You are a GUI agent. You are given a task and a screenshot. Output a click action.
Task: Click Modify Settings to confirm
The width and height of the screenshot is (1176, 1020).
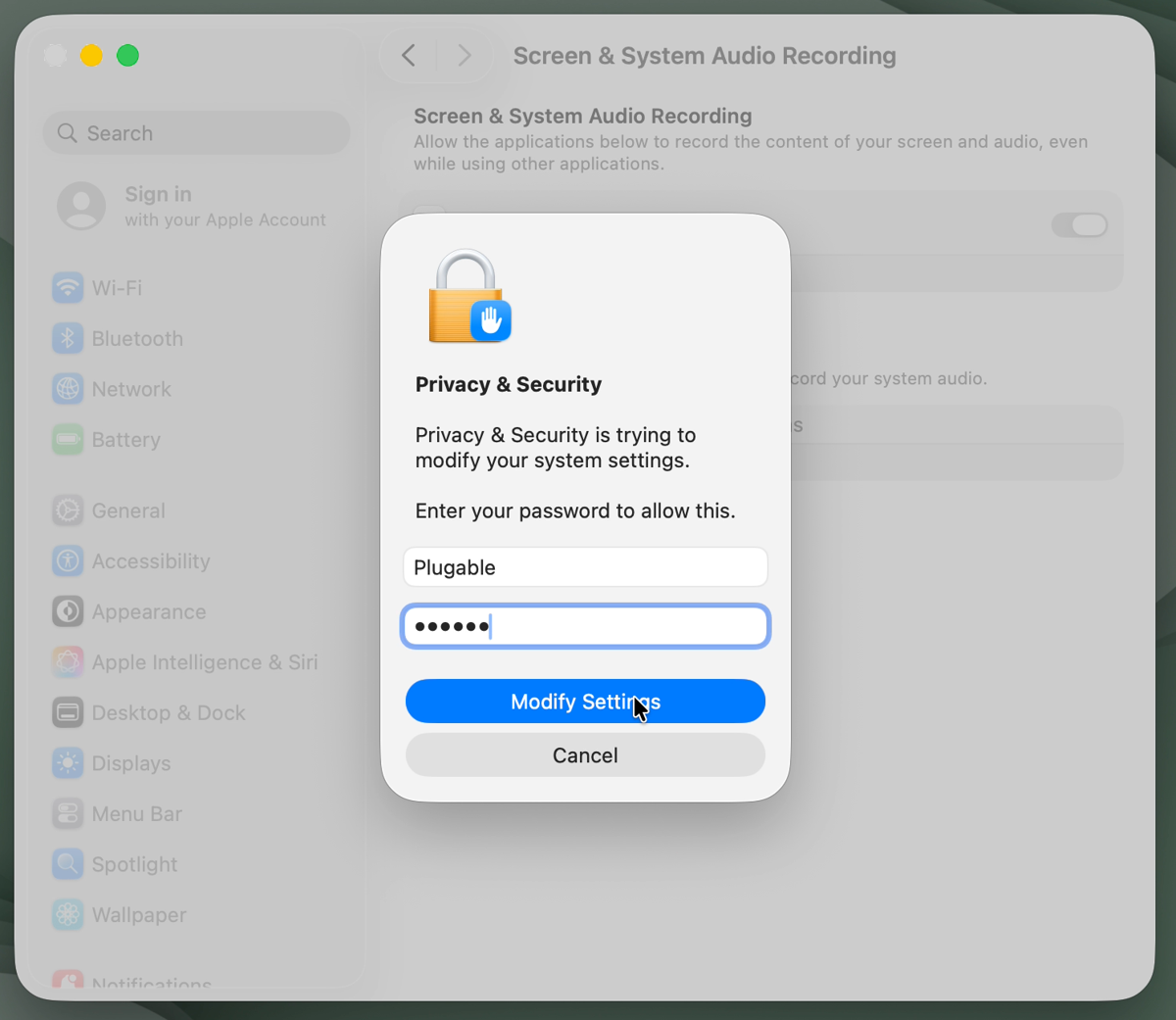(585, 701)
